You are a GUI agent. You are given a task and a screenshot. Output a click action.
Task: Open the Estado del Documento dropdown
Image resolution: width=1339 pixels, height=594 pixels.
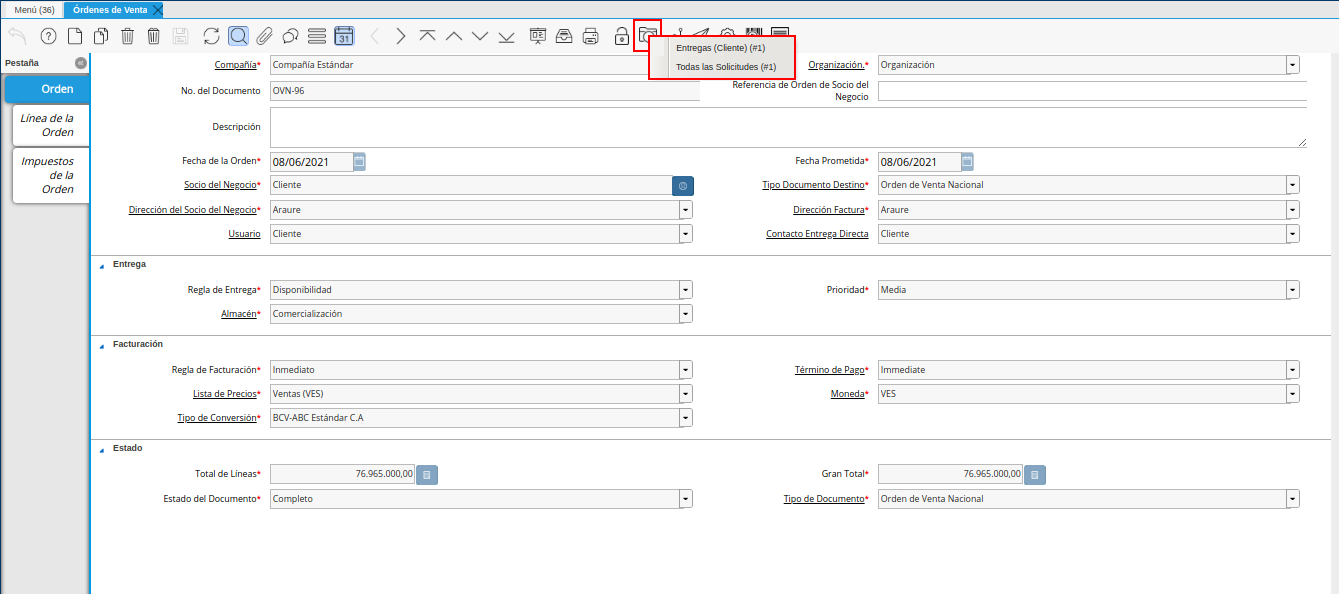click(x=685, y=499)
